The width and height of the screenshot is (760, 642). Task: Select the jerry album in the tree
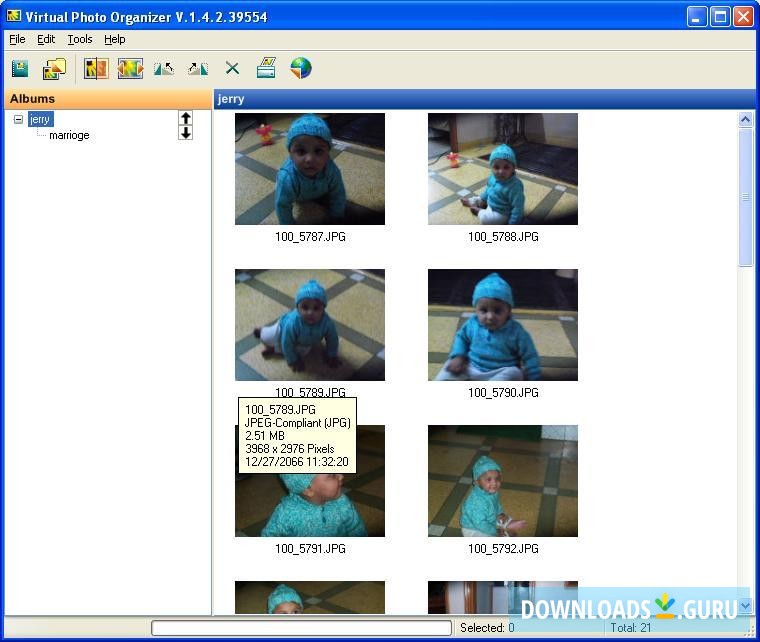[x=40, y=119]
